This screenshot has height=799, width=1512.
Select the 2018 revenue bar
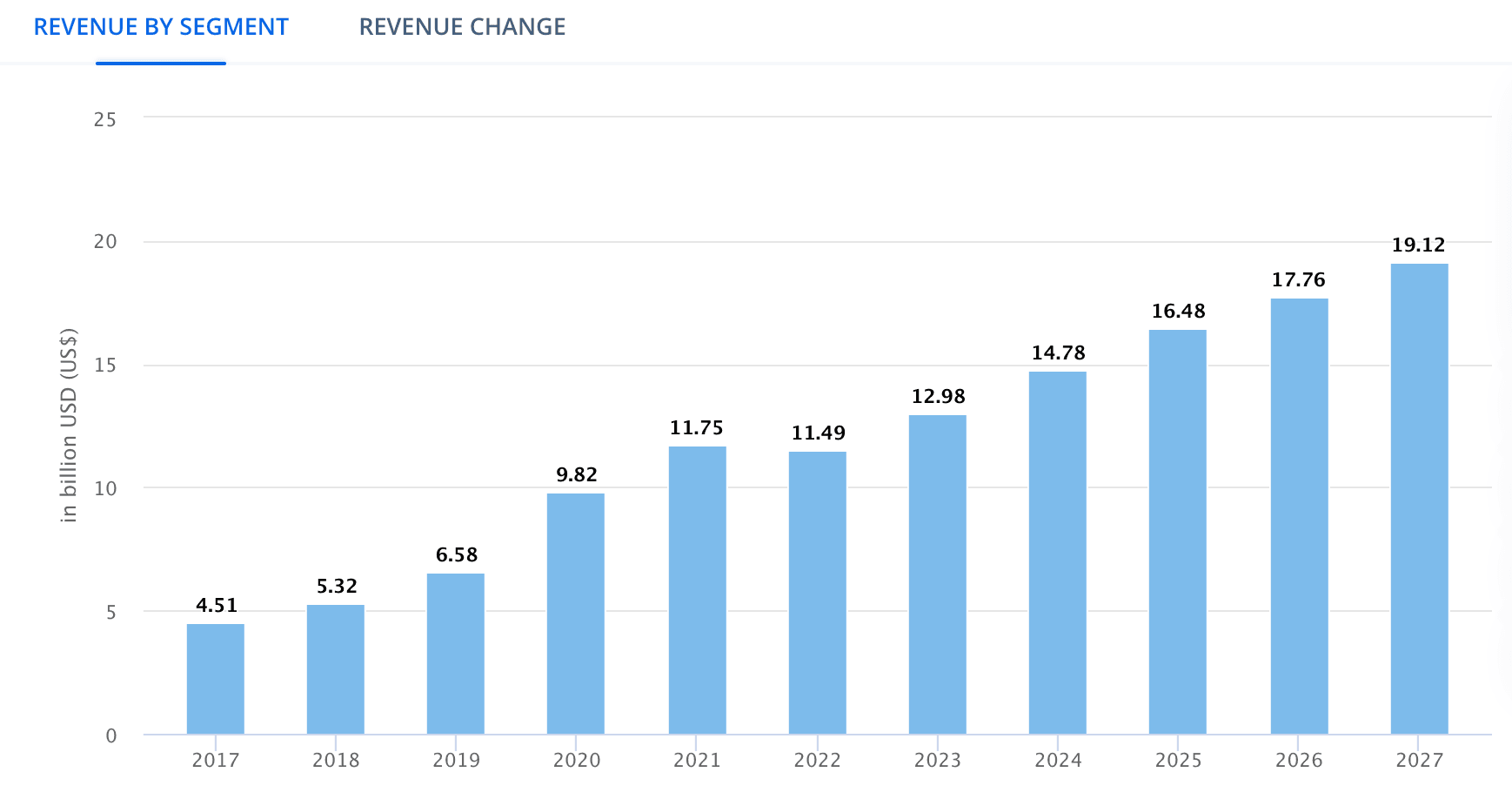(335, 669)
